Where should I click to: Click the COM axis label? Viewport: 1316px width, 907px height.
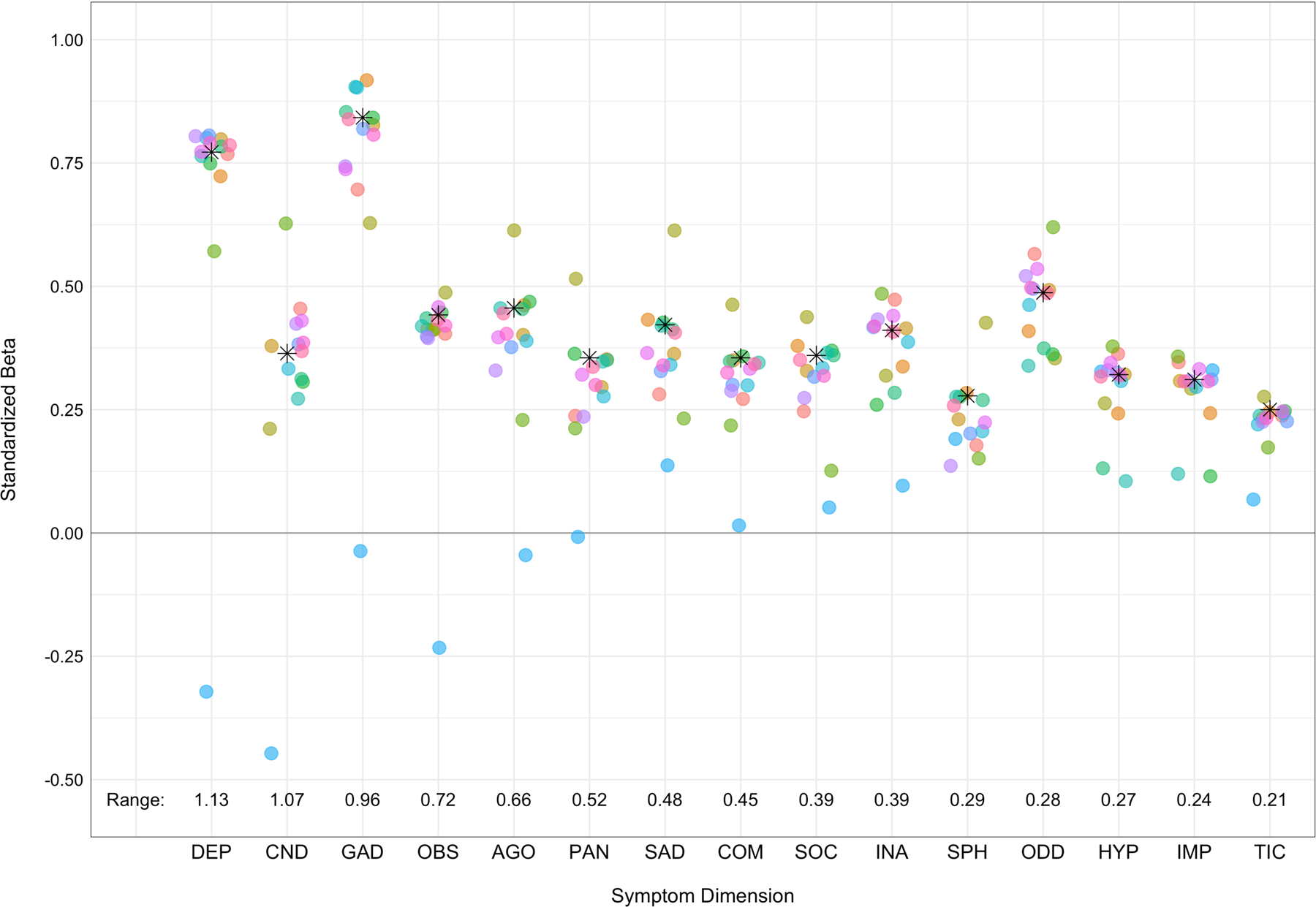point(741,852)
